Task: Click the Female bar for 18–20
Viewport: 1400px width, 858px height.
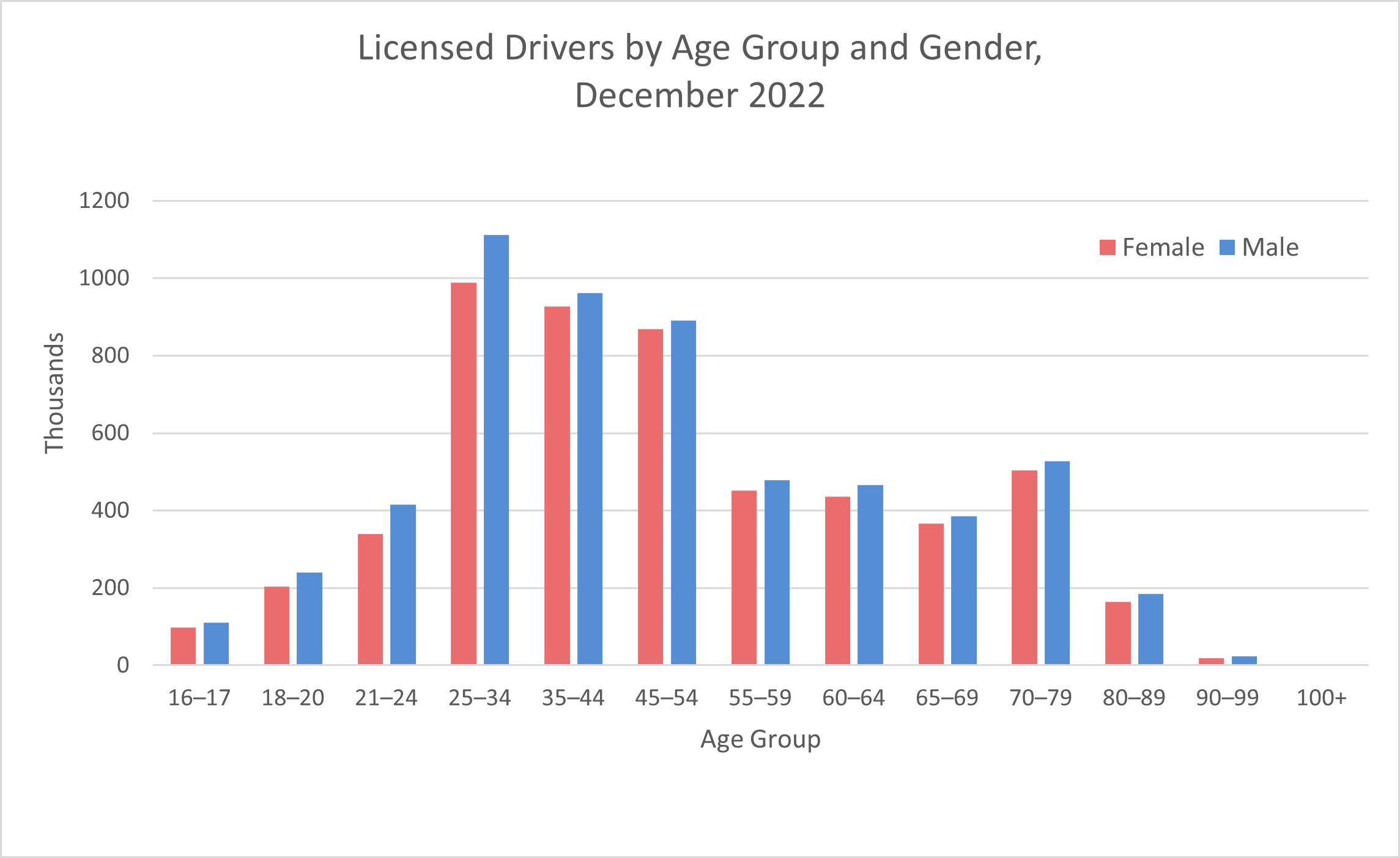Action: pyautogui.click(x=276, y=626)
